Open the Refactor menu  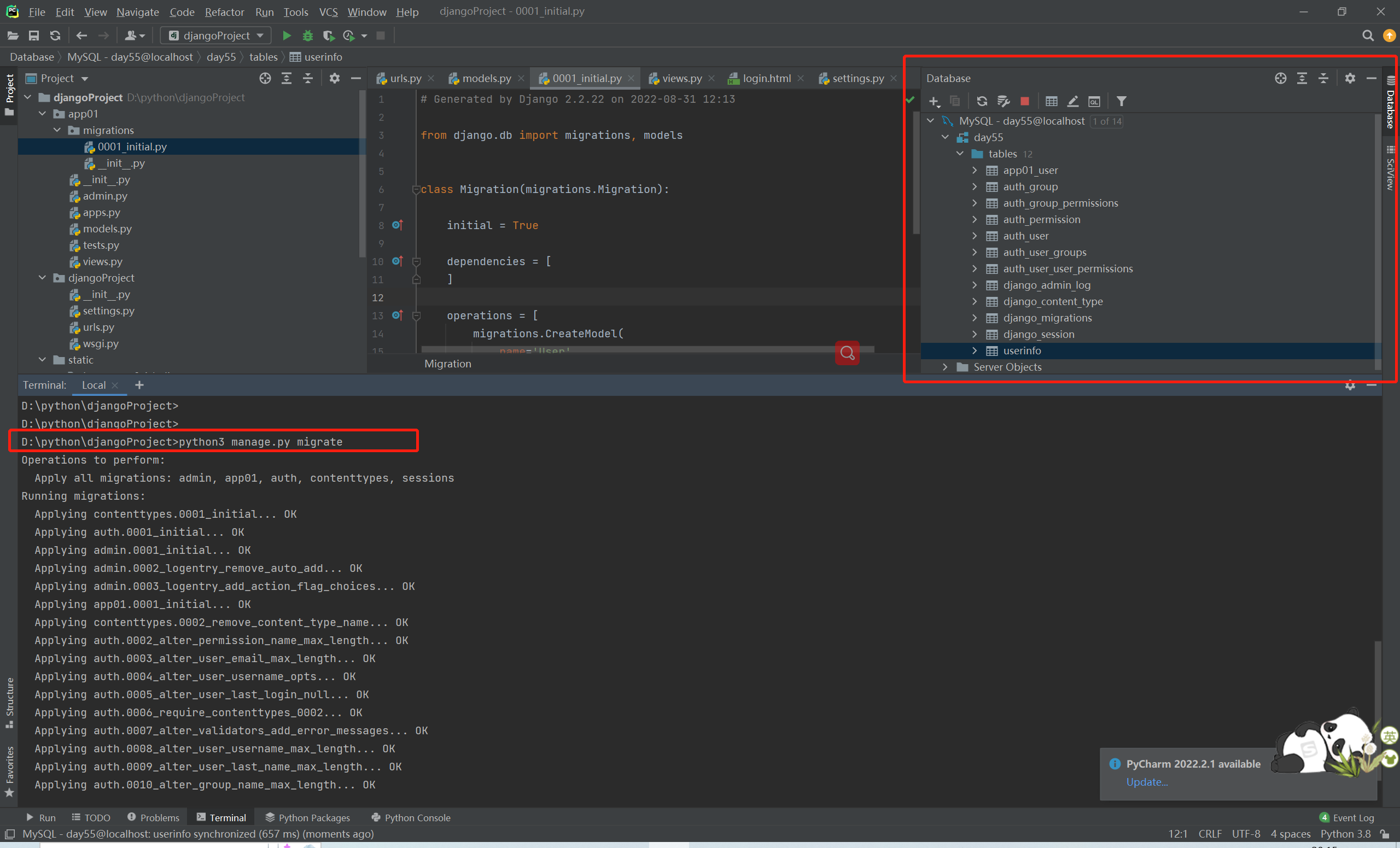pos(224,11)
